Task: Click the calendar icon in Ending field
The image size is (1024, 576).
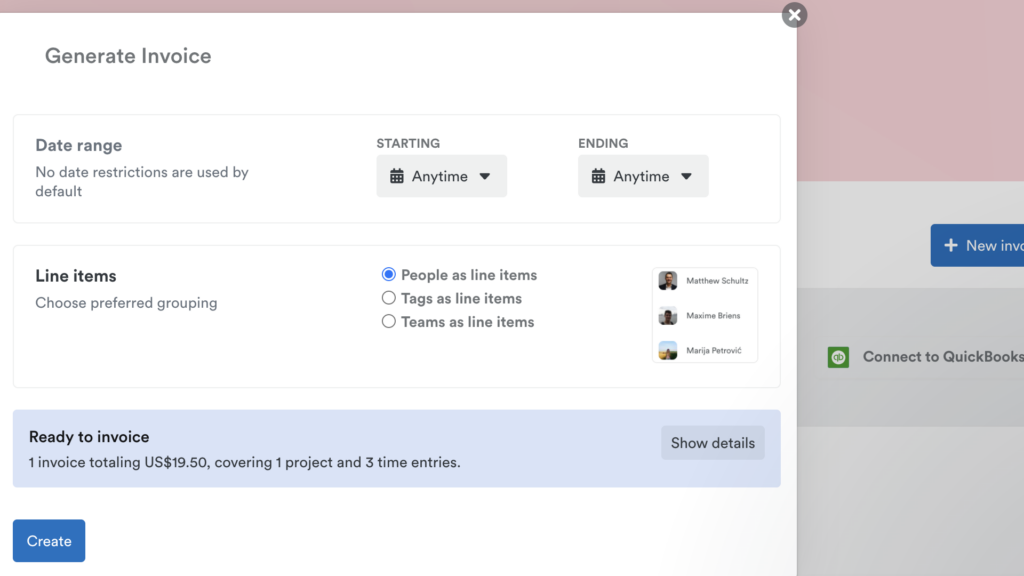Action: pos(598,176)
